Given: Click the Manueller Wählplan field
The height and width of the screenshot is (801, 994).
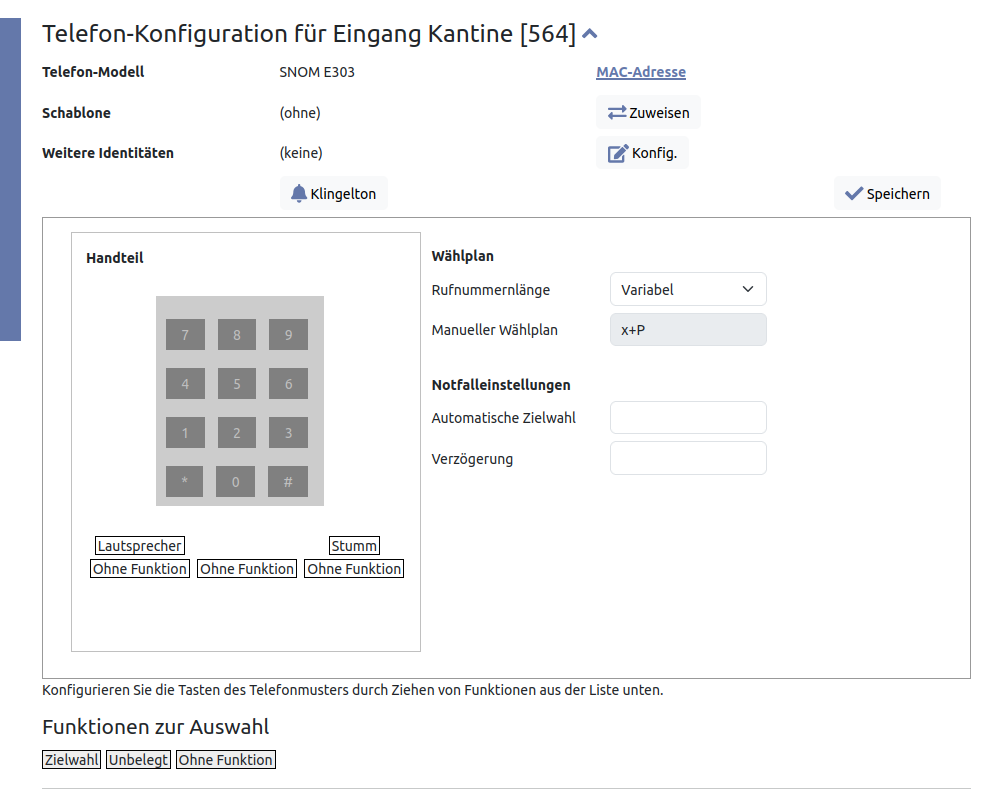Looking at the screenshot, I should (x=688, y=330).
